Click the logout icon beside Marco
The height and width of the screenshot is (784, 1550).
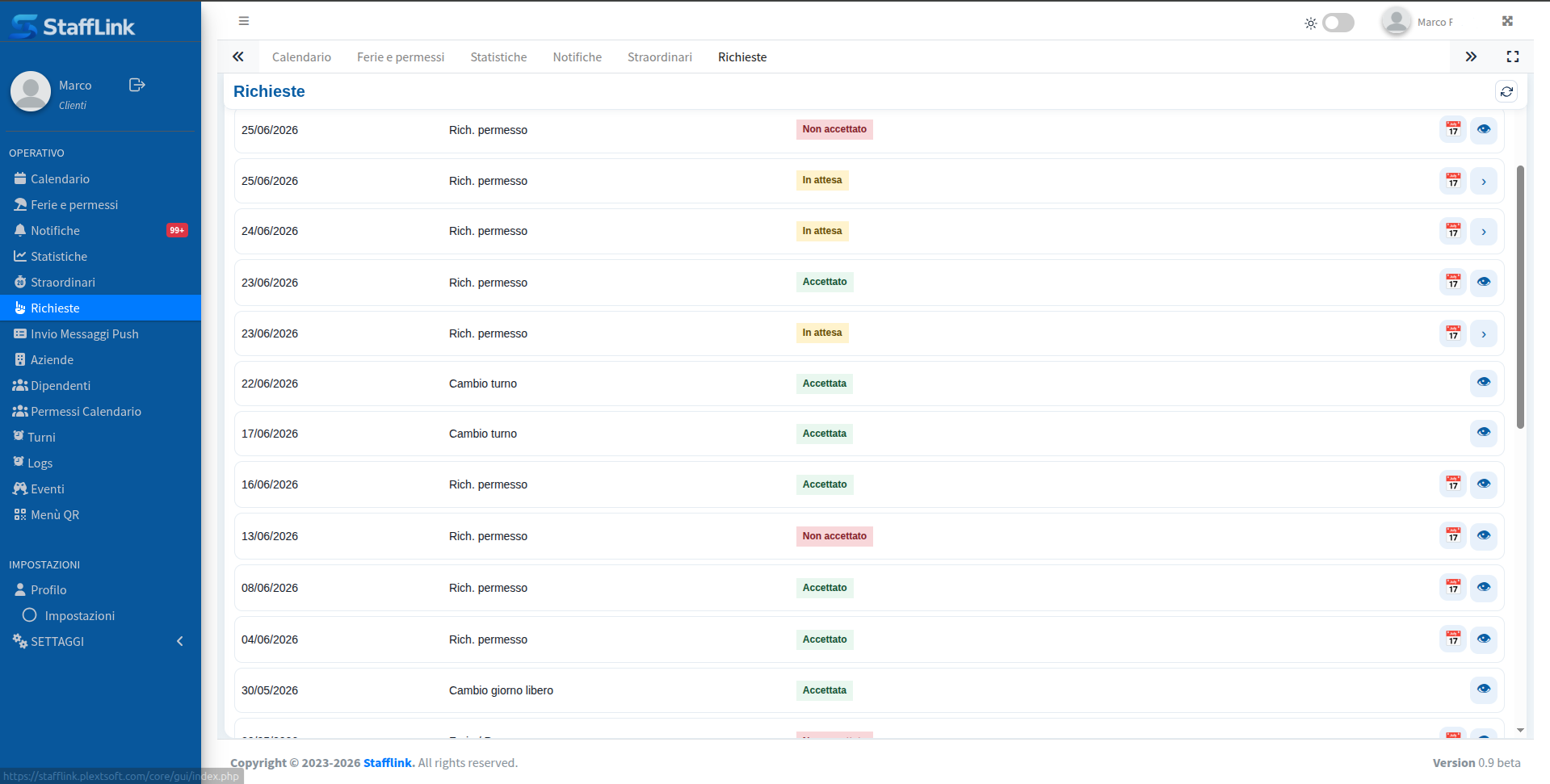pos(137,85)
